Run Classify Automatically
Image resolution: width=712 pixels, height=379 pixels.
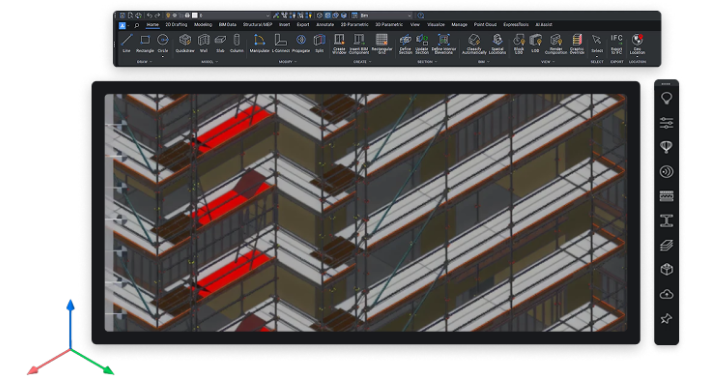point(474,44)
